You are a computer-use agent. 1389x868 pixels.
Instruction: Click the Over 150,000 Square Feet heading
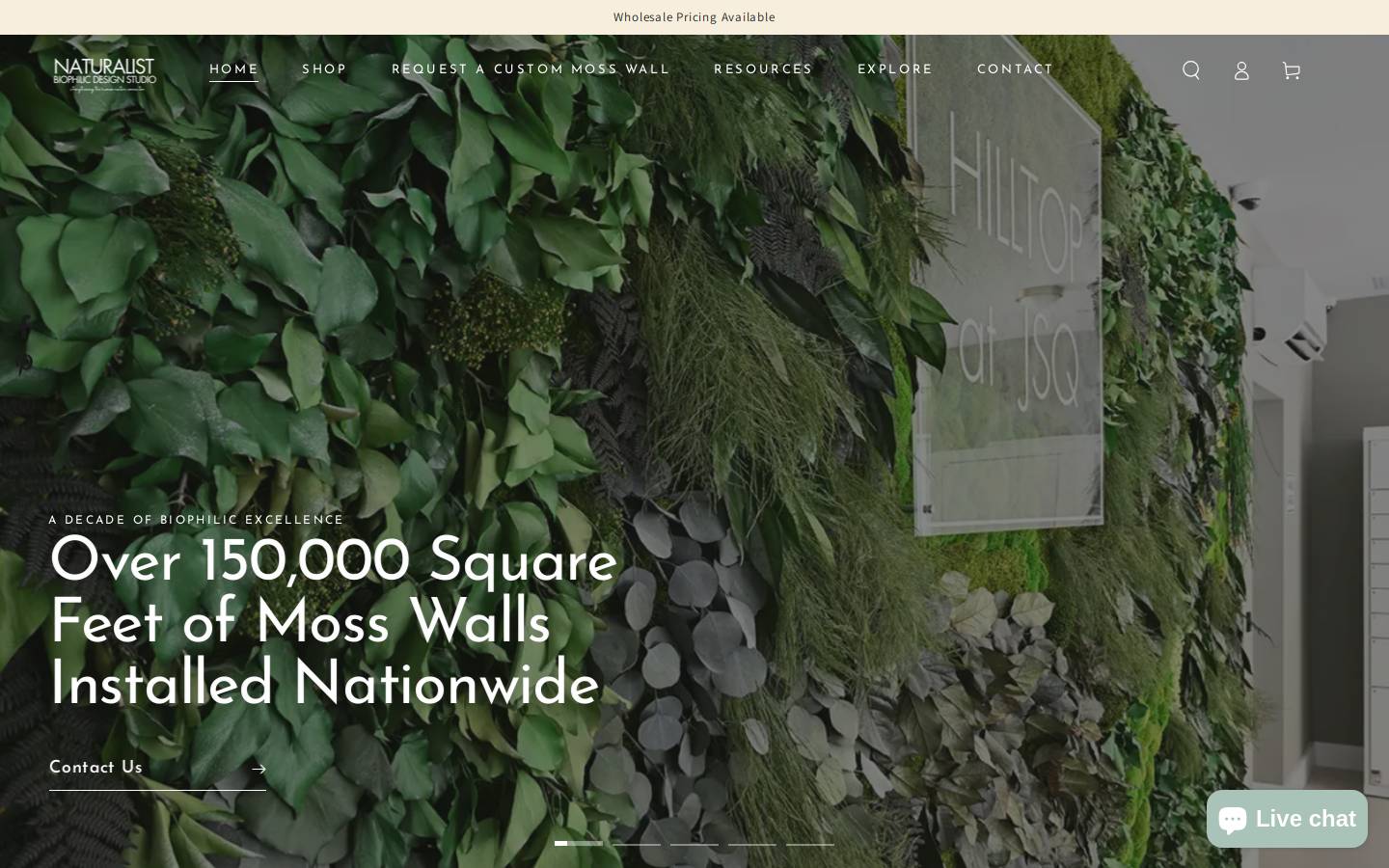click(x=333, y=625)
